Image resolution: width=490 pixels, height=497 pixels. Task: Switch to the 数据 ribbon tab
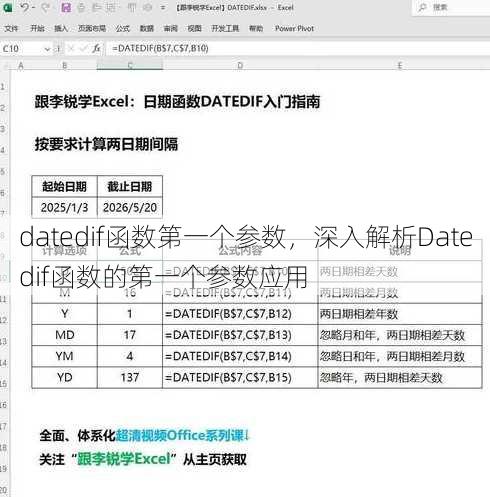coord(147,29)
